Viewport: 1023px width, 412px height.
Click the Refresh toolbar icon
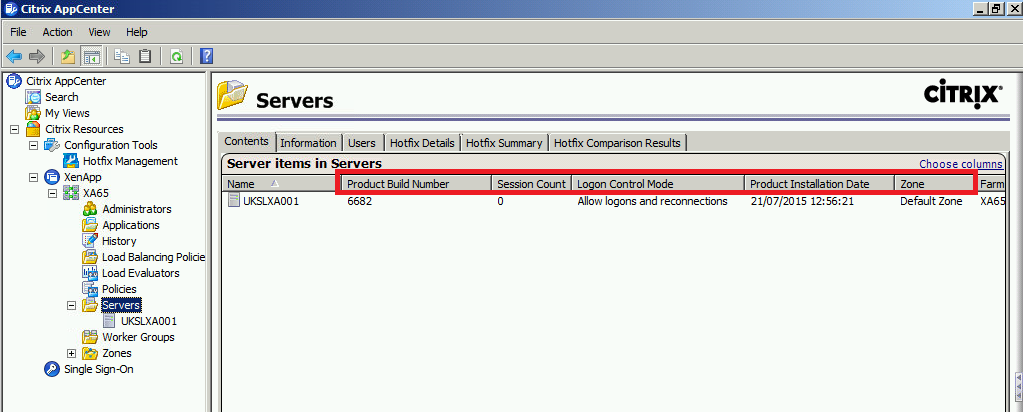tap(176, 56)
